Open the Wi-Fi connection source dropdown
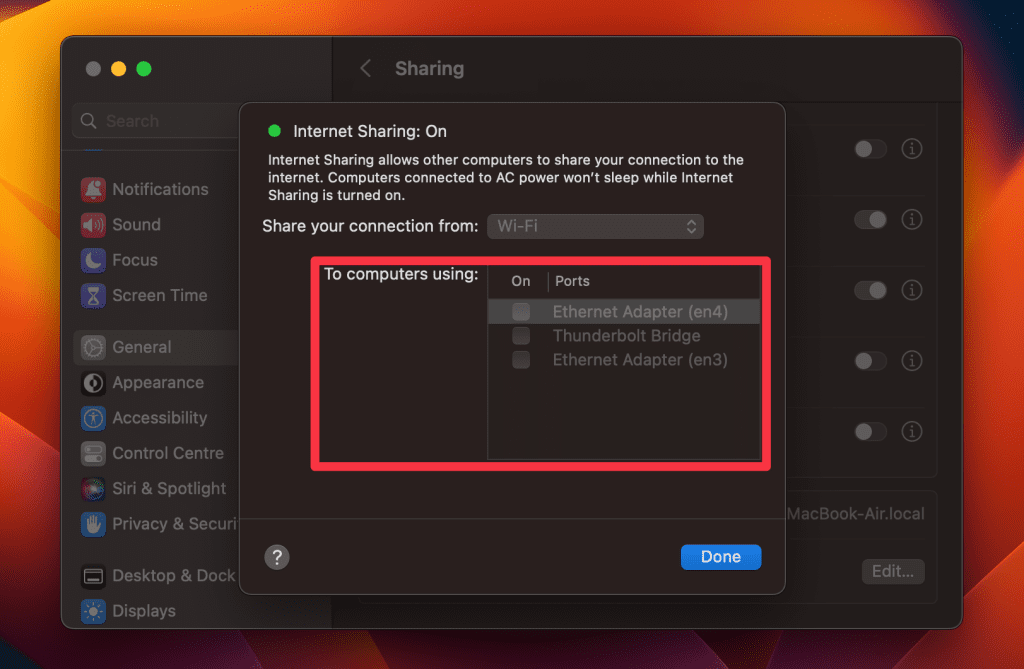 coord(596,226)
